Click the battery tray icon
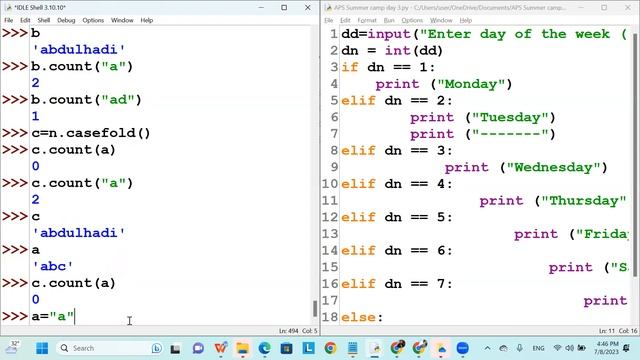The height and width of the screenshot is (360, 640). [x=582, y=348]
